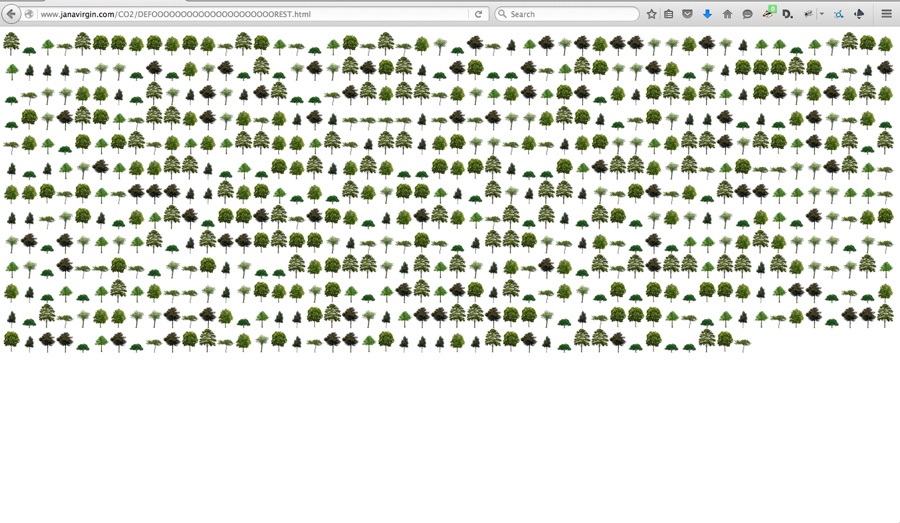Viewport: 900px width, 523px height.
Task: Click the blue molecule-like extension icon
Action: pyautogui.click(x=839, y=14)
